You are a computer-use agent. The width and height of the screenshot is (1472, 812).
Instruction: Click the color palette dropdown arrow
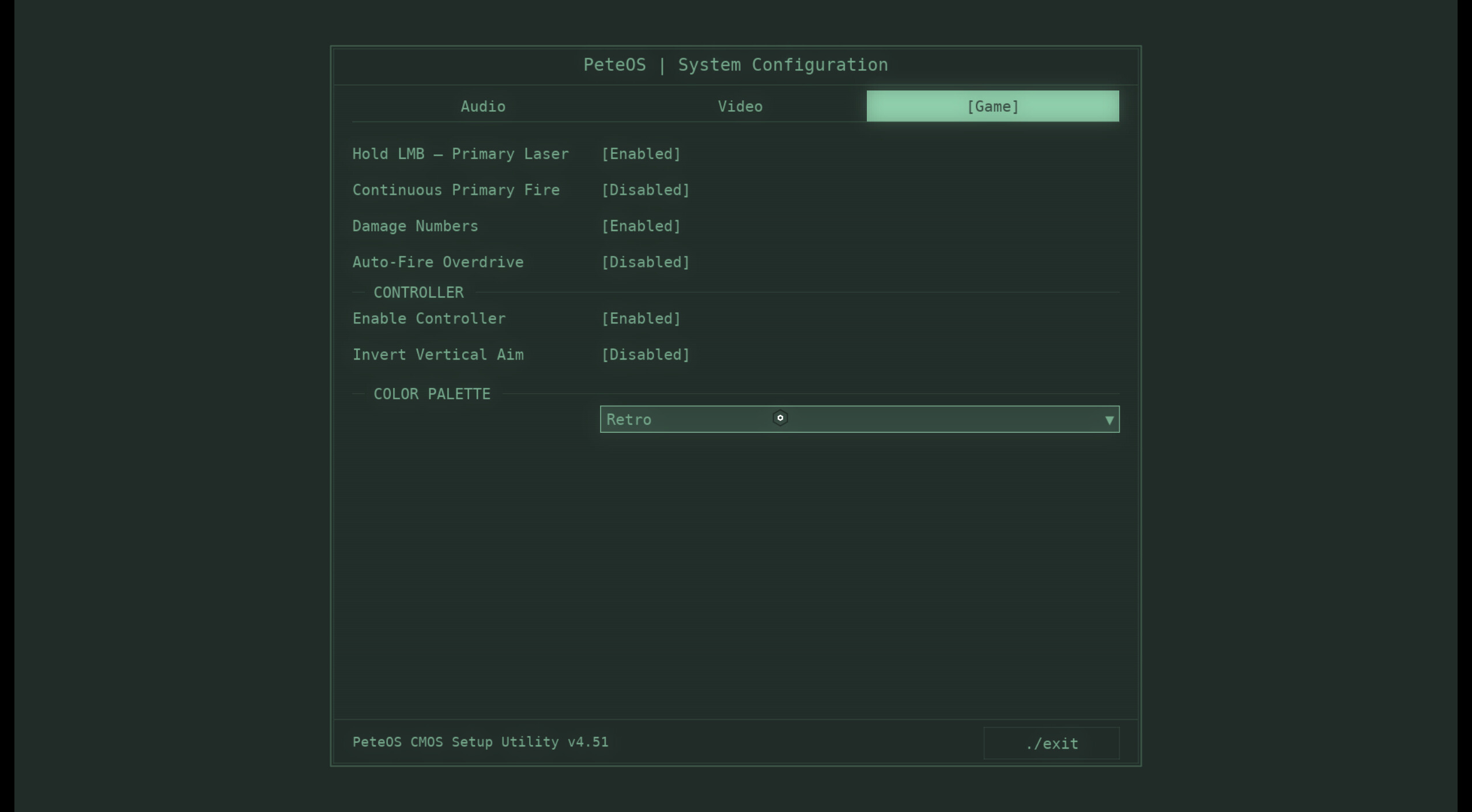tap(1109, 420)
